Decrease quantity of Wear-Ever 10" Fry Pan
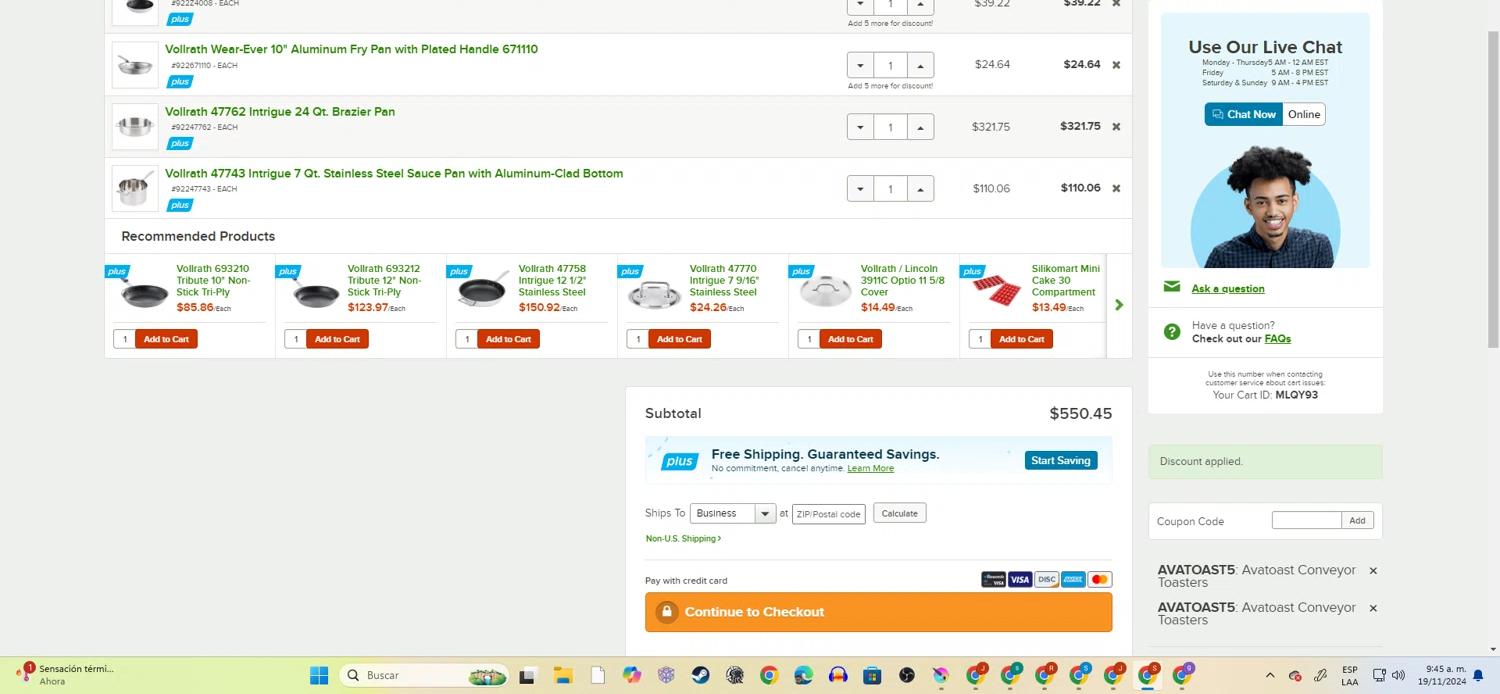The image size is (1500, 694). (860, 65)
